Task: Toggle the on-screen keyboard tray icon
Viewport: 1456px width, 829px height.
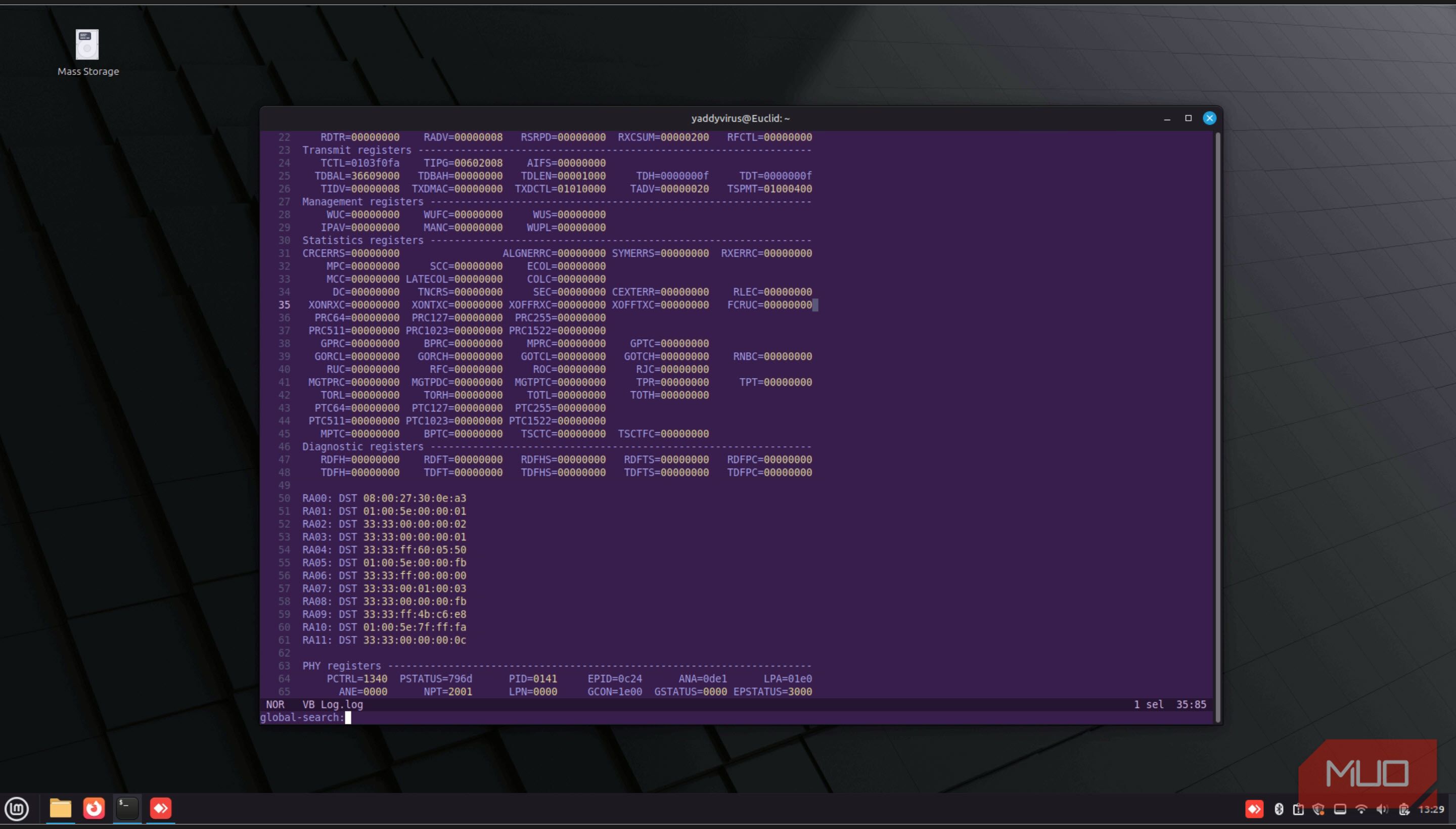Action: [1340, 809]
